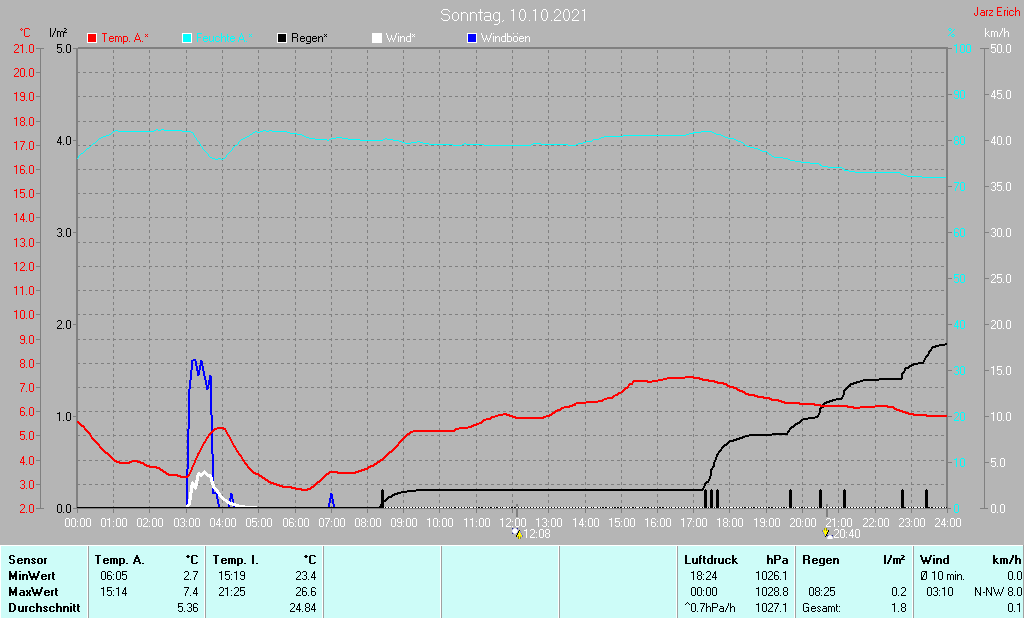Click the 03:10 wind maximum time

tap(939, 591)
